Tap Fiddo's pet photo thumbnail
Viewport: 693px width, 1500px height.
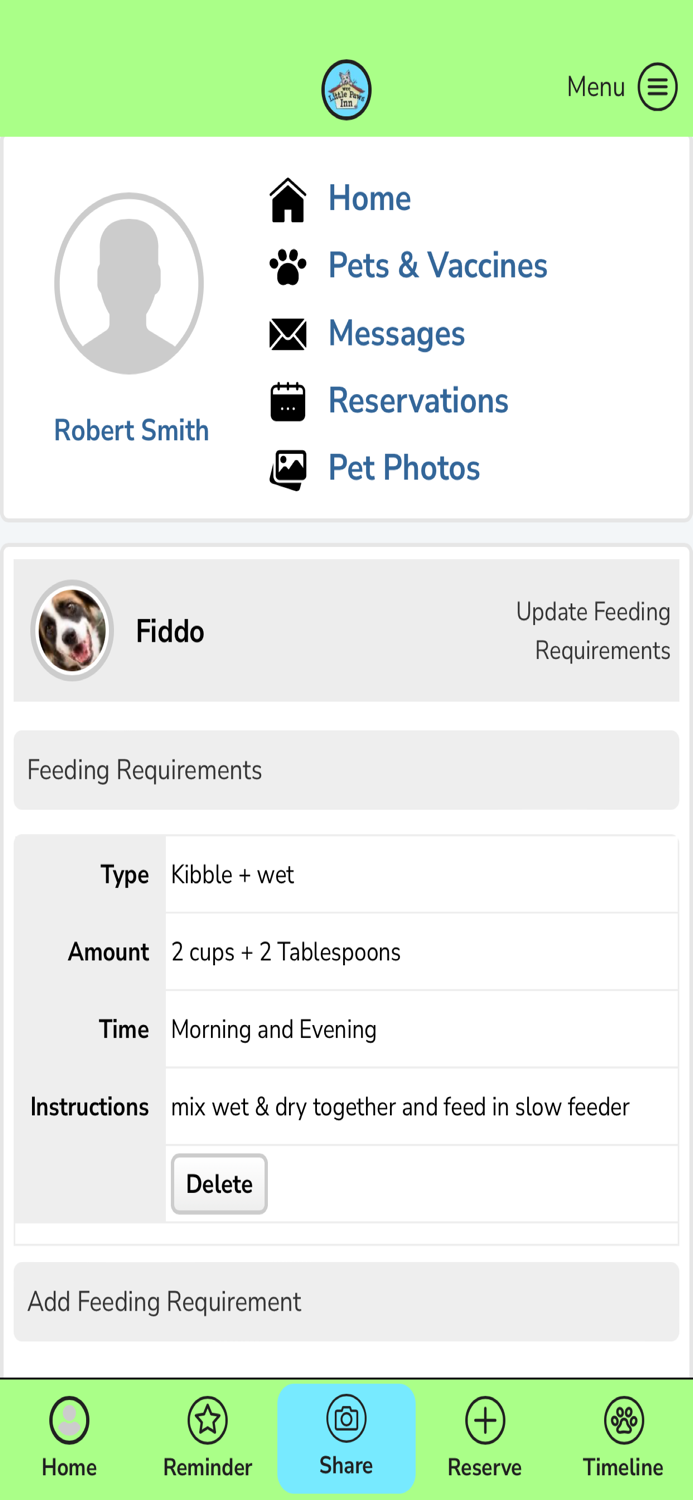[x=72, y=630]
